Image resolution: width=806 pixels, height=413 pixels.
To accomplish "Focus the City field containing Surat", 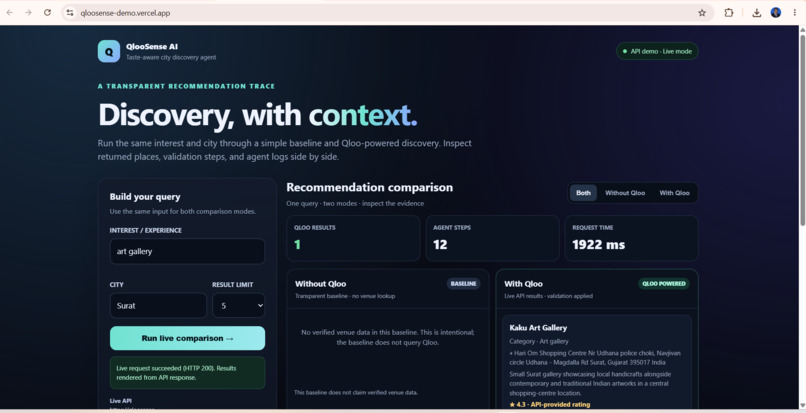I will pos(158,306).
